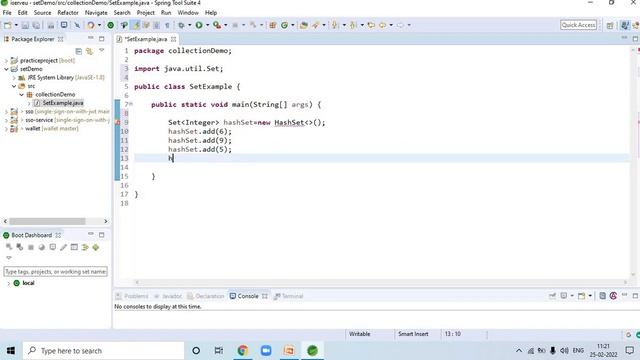Click the green Boot Dashboard toolbar icon
Viewport: 640px width, 360px height.
point(111,25)
